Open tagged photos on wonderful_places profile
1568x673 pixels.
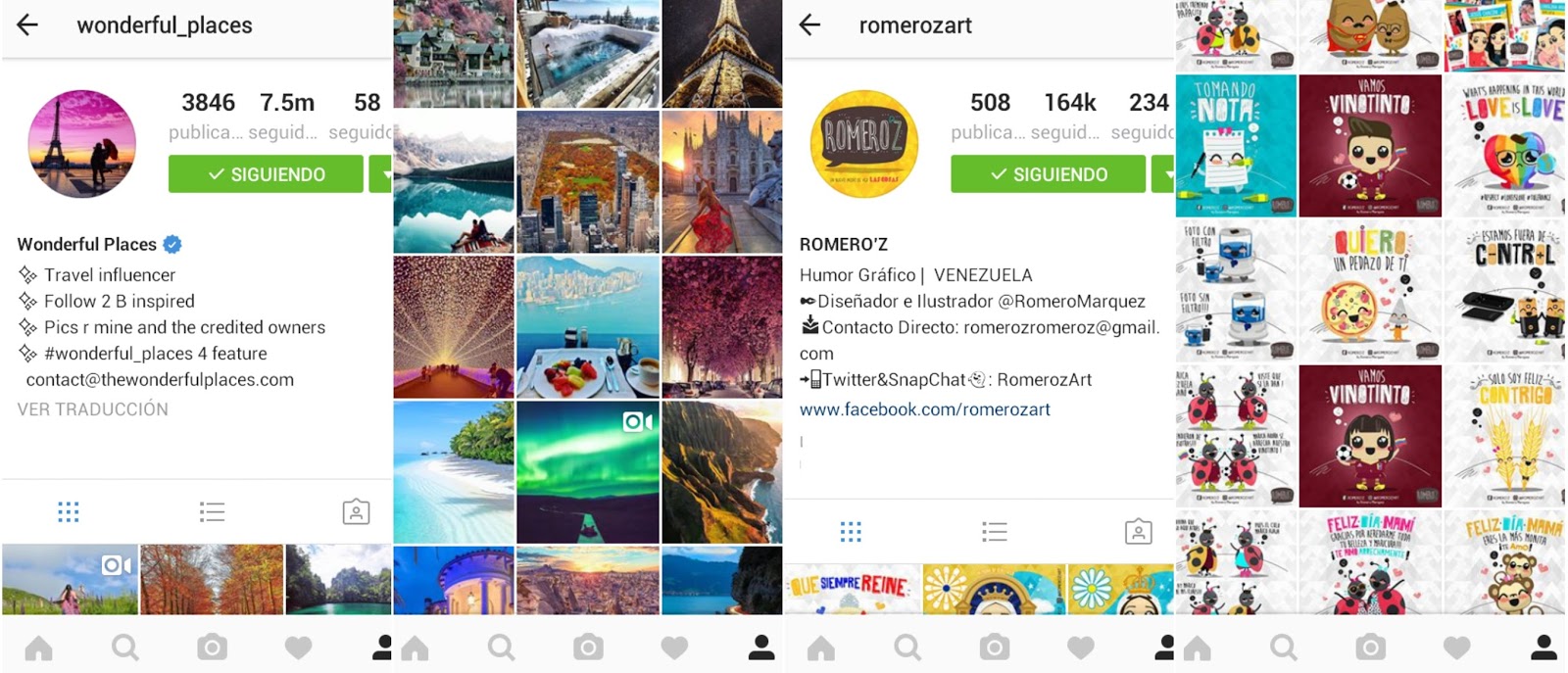356,511
